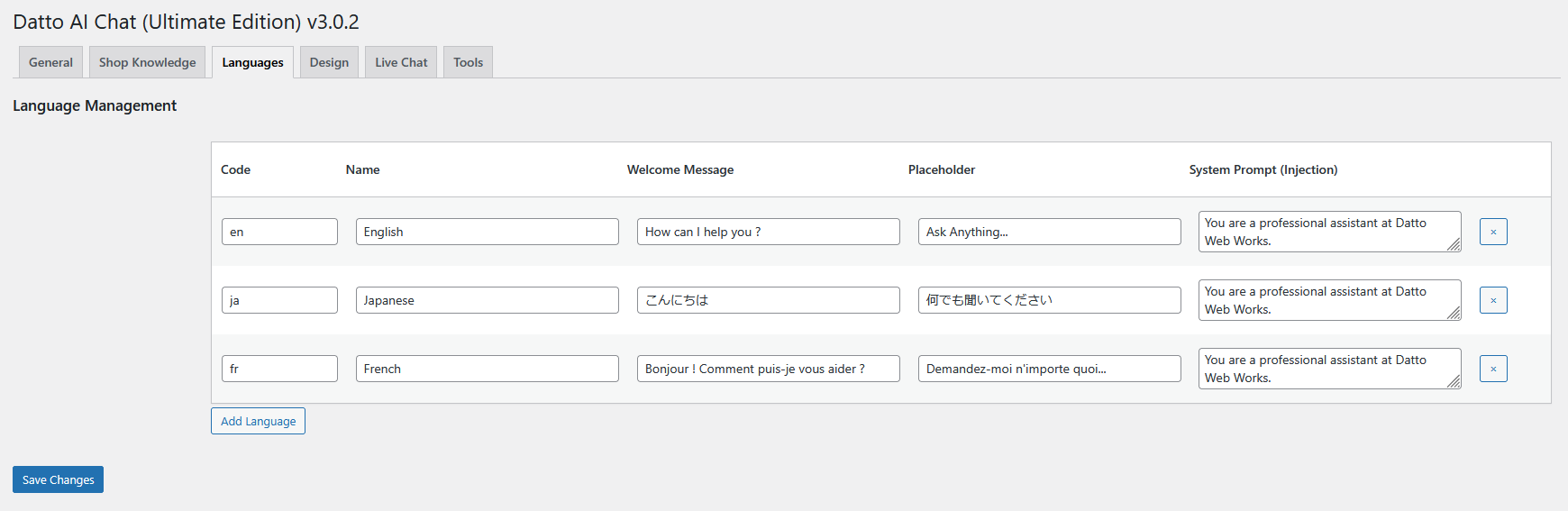This screenshot has width=1568, height=511.
Task: Focus the 'en' language code field
Action: pos(279,232)
